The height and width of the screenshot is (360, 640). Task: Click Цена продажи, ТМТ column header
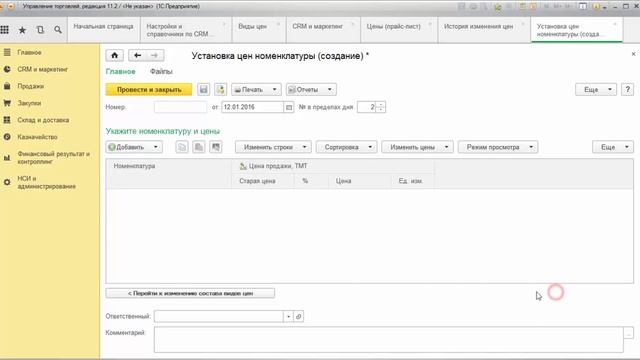tap(333, 166)
